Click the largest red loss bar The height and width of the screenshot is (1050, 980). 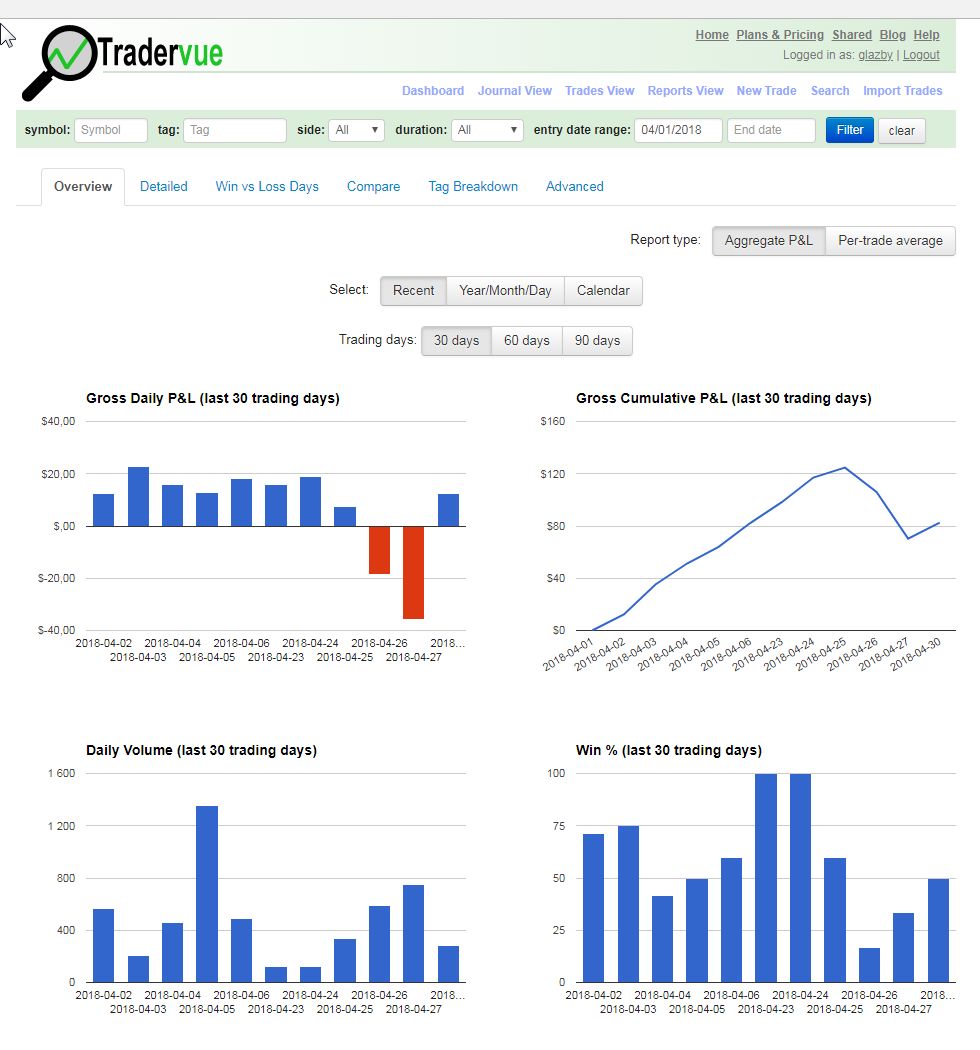(x=413, y=572)
